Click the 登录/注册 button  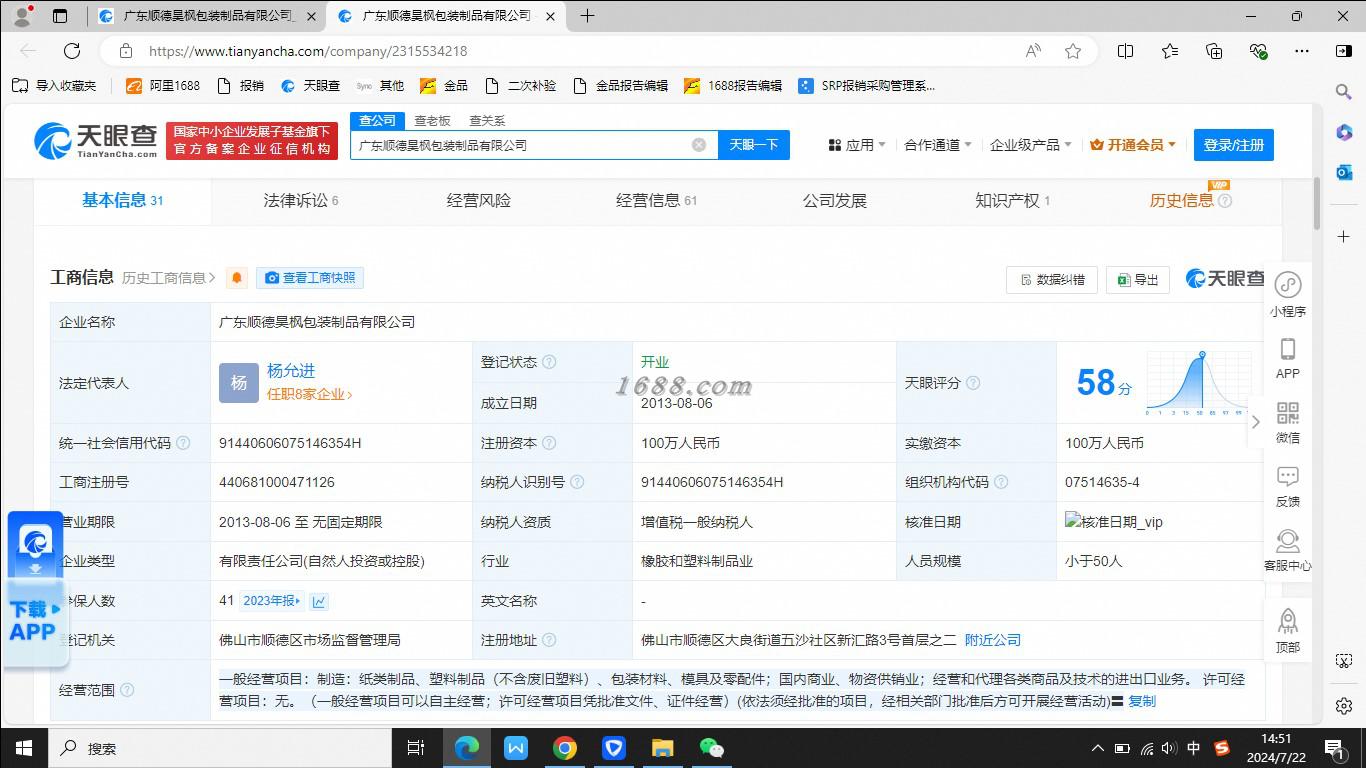point(1234,145)
